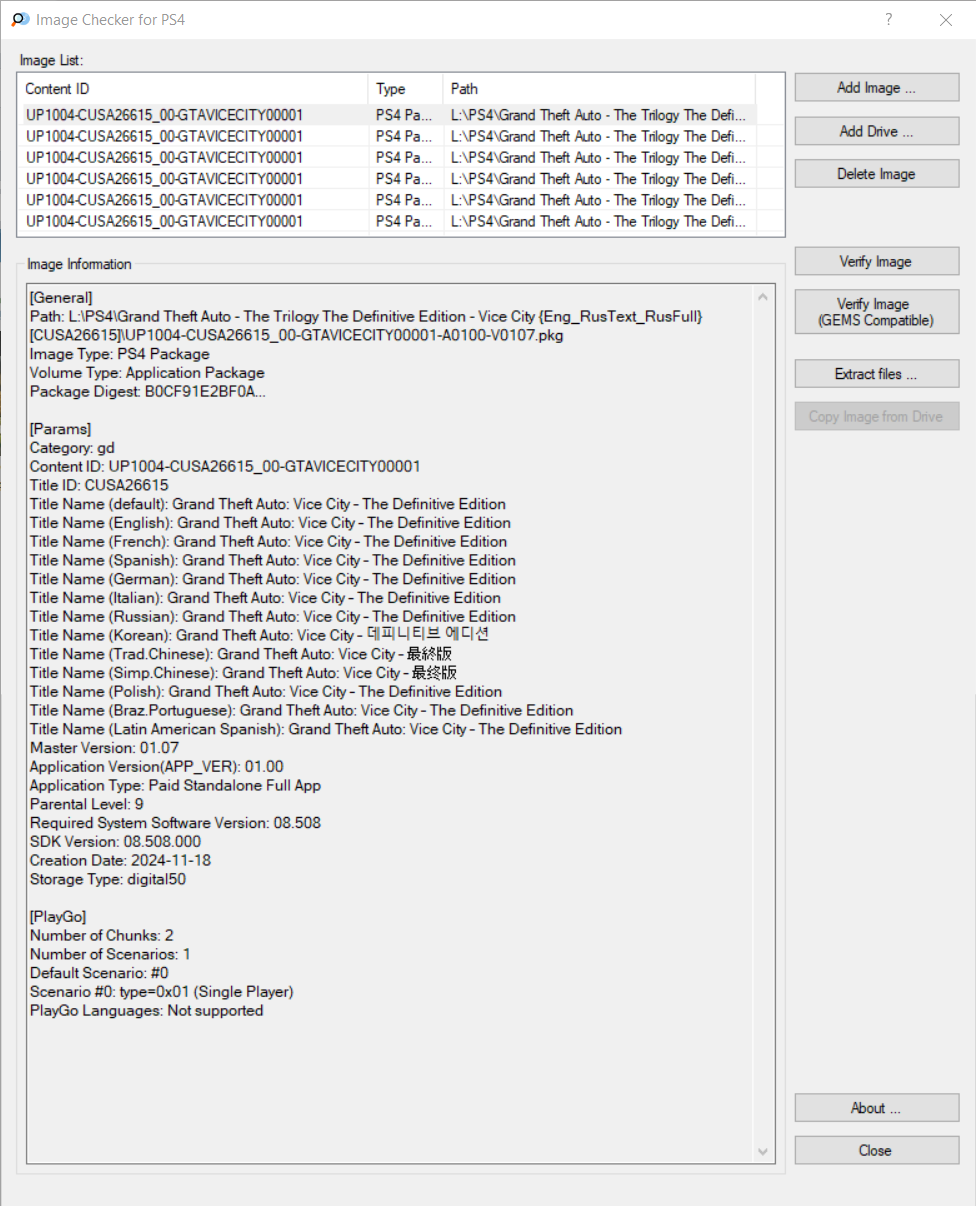
Task: Click the 'Title Name (default)' line
Action: point(268,504)
